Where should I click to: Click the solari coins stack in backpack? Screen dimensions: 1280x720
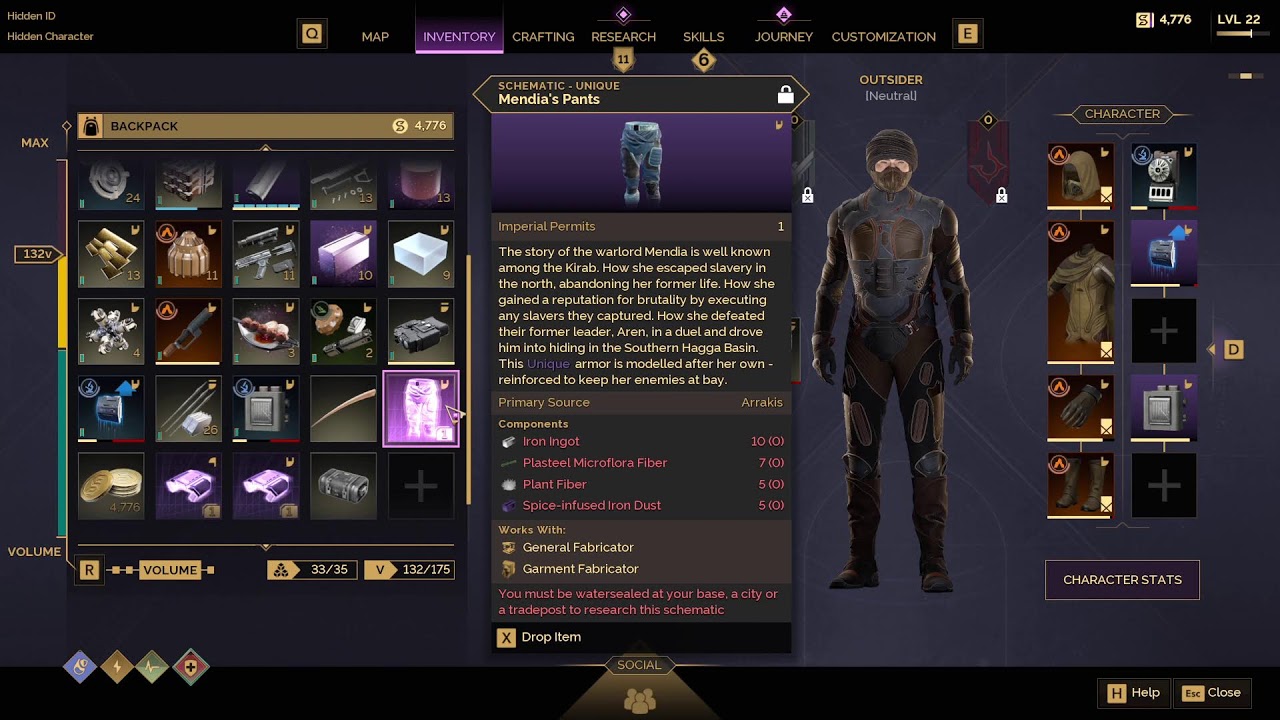(x=111, y=486)
